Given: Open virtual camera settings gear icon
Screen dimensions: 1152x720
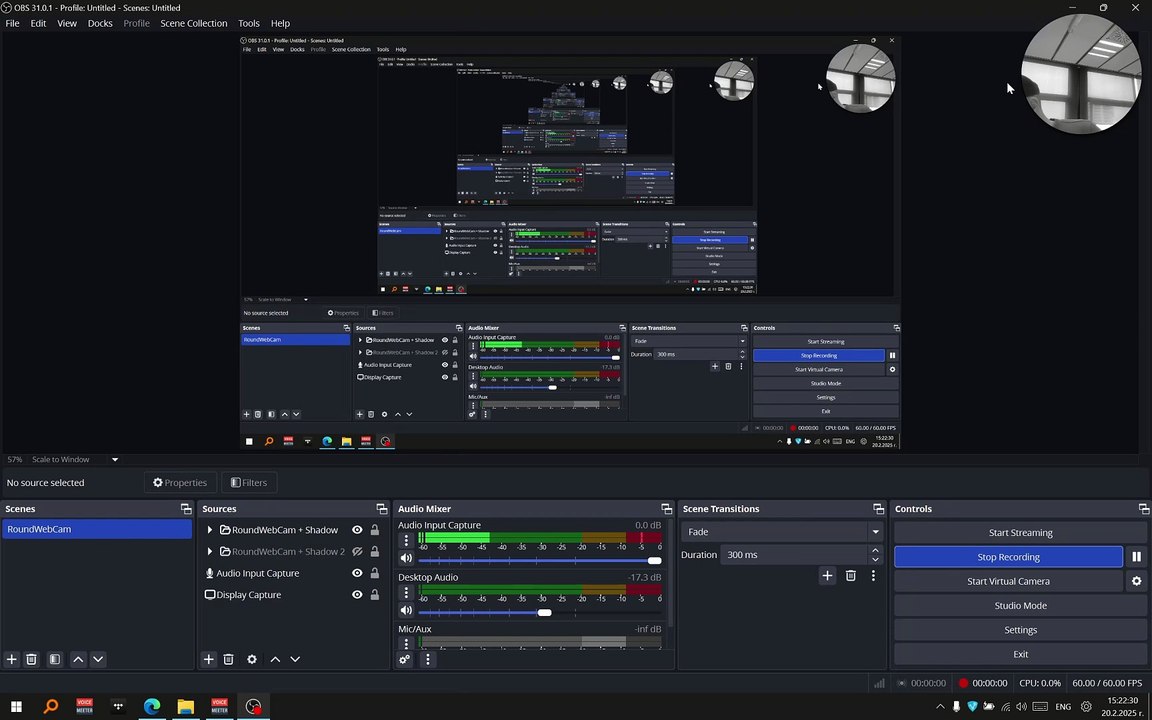Looking at the screenshot, I should point(1137,581).
